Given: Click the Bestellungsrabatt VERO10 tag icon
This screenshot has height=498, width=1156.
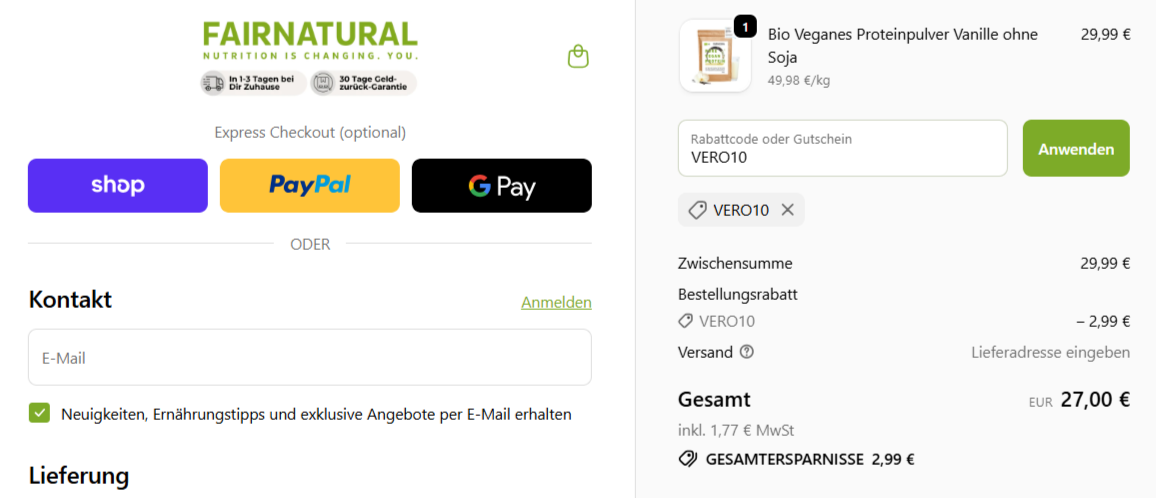Looking at the screenshot, I should 685,322.
